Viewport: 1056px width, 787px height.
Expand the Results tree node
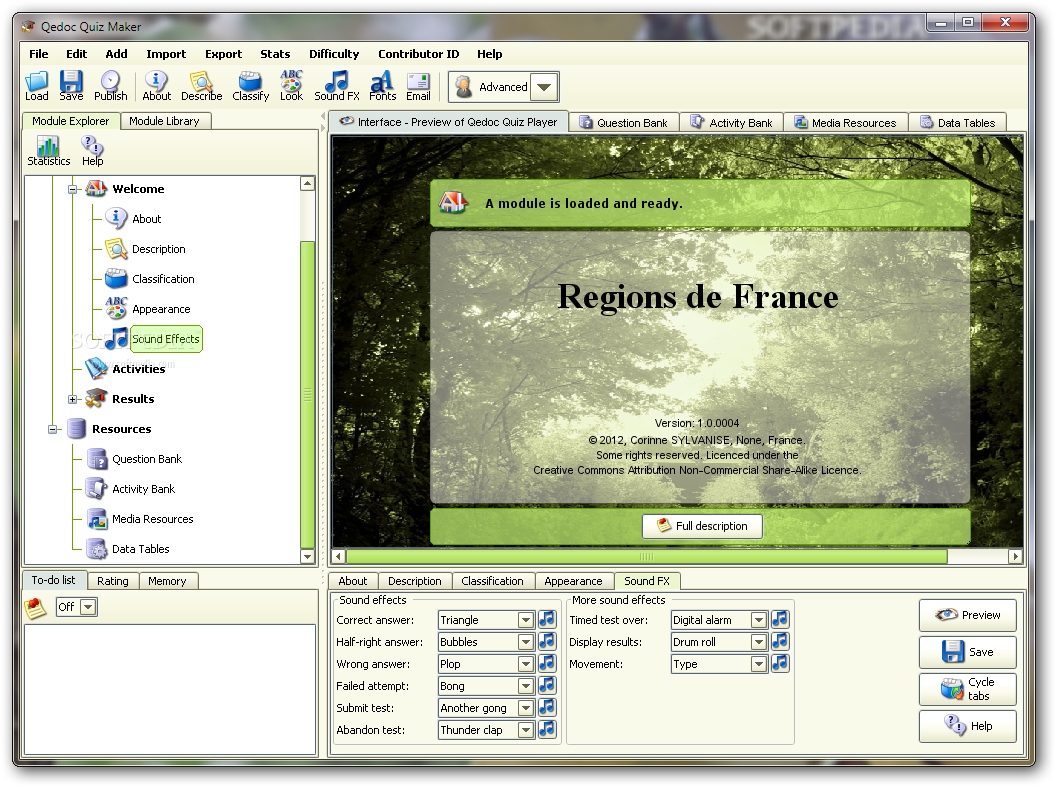tap(73, 399)
